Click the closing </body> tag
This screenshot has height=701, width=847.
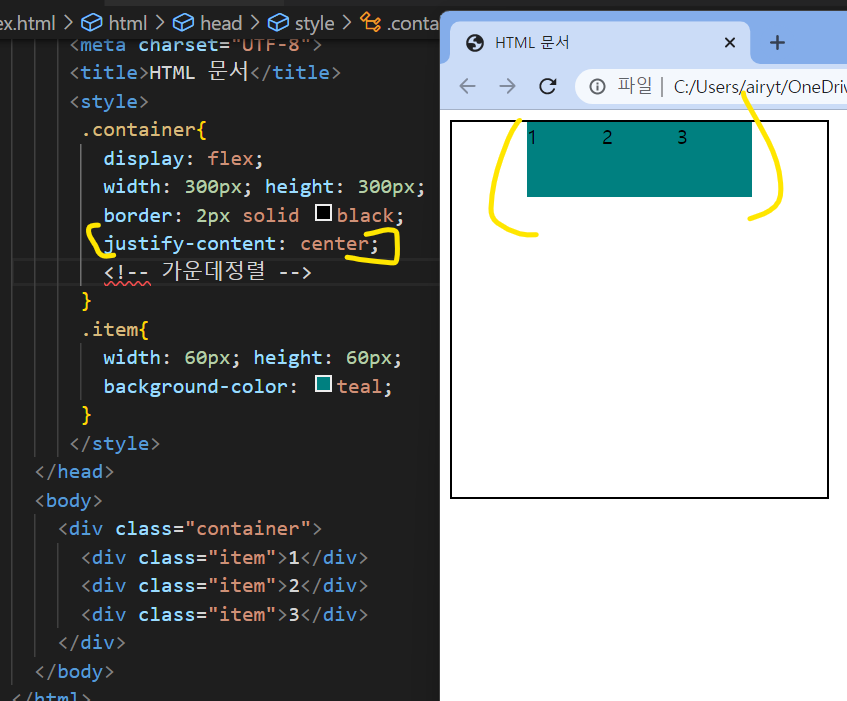[x=75, y=672]
